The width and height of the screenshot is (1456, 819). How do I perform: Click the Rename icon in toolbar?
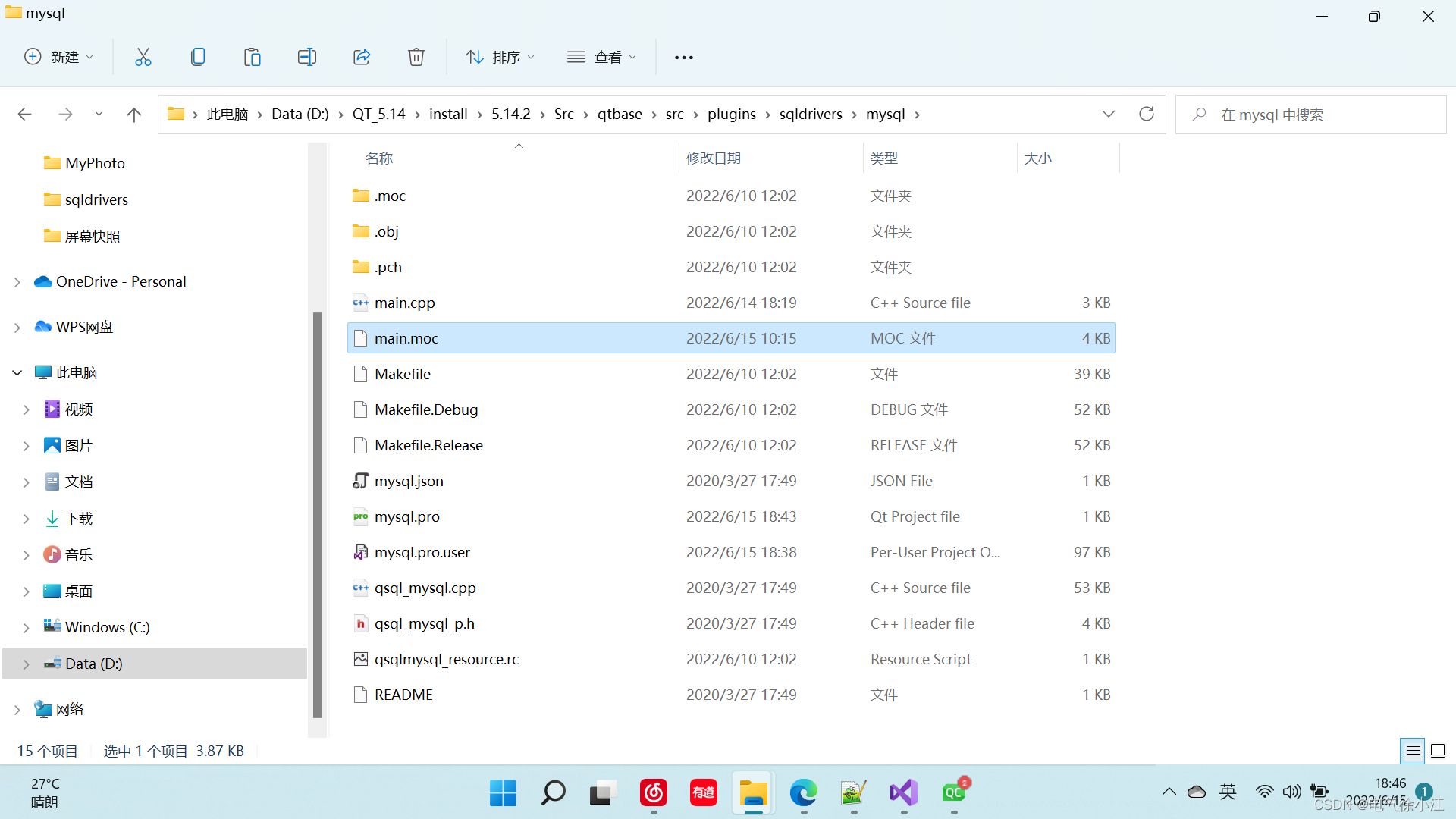(306, 57)
